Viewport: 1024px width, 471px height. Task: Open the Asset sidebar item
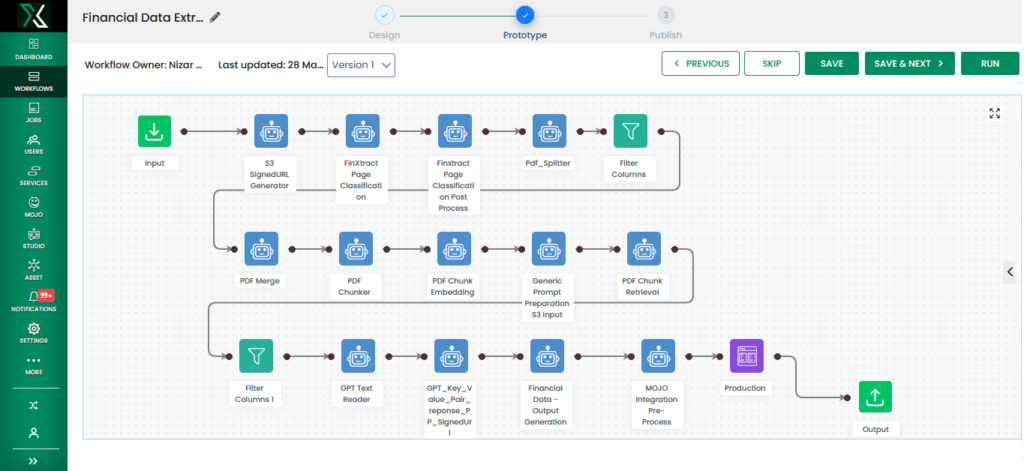[33, 270]
